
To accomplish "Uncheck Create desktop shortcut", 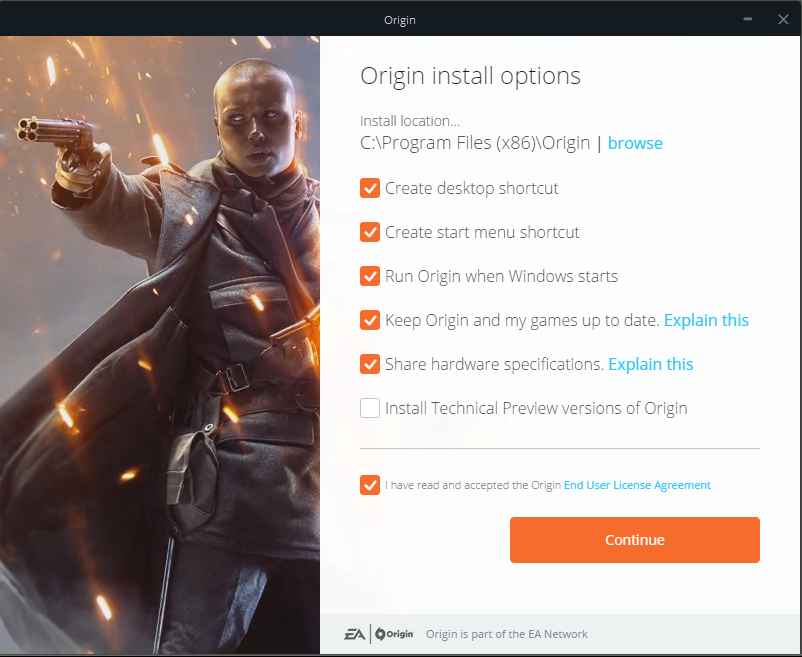I will [x=370, y=188].
